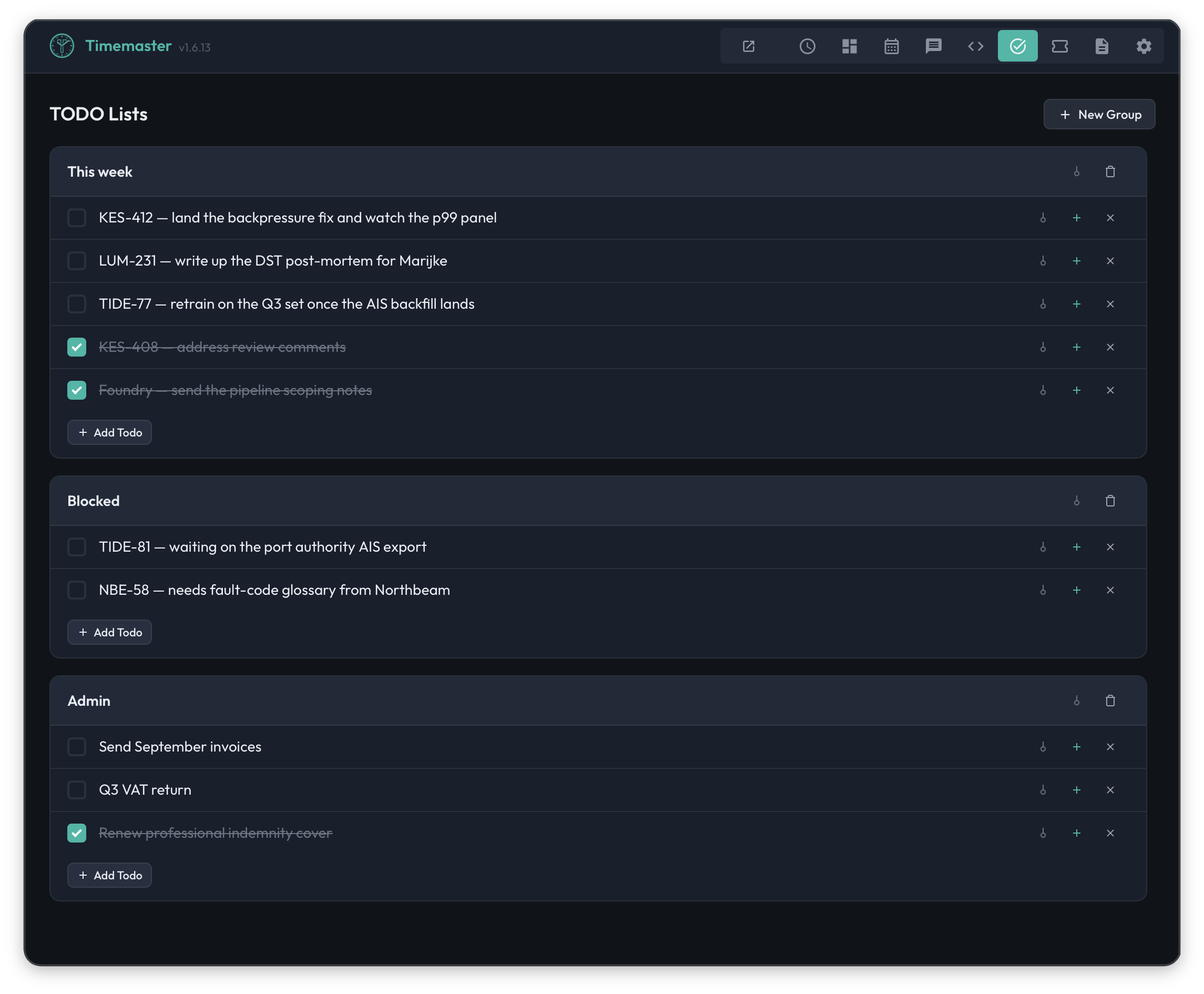The image size is (1204, 994).
Task: Add a todo to Admin group
Action: coord(109,876)
